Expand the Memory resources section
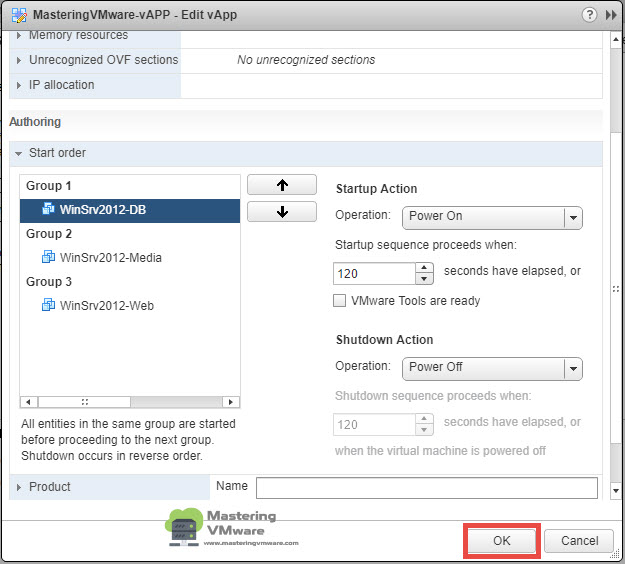625x564 pixels. [x=18, y=35]
